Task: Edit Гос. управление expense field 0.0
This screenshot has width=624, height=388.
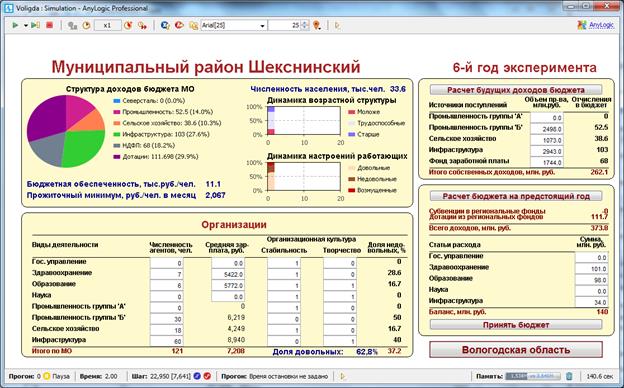Action: tap(591, 257)
